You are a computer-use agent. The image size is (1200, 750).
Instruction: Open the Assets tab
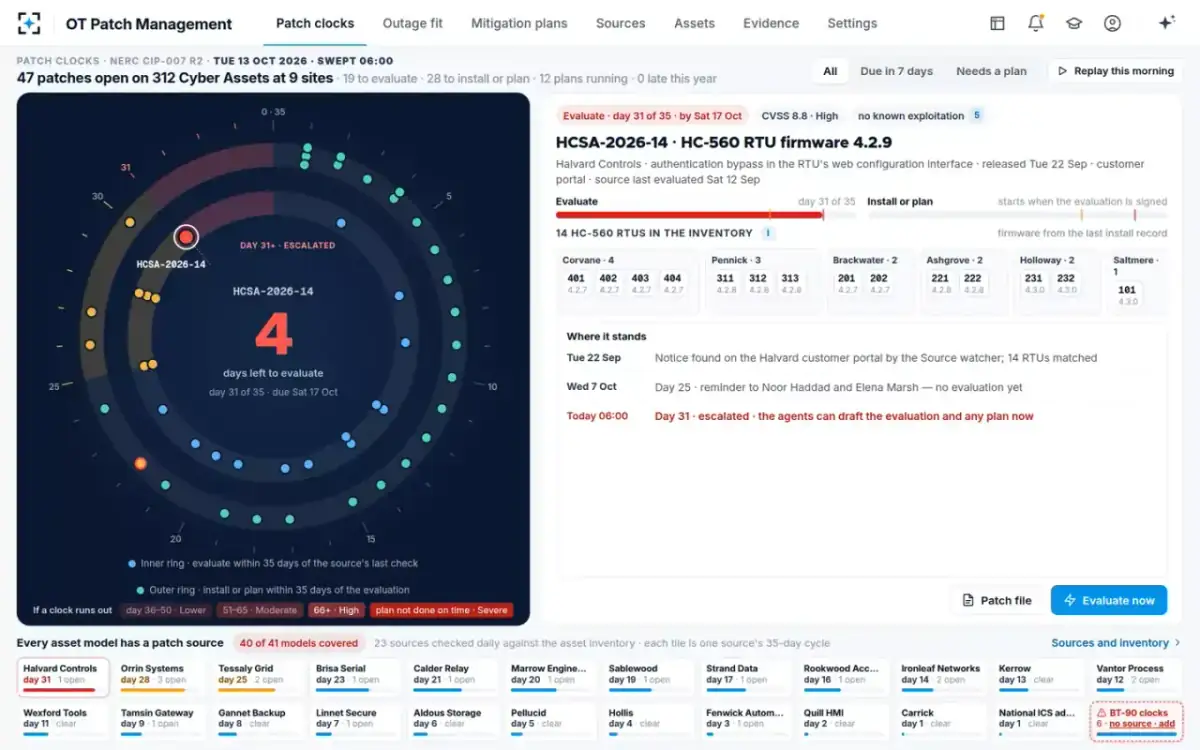pos(694,23)
